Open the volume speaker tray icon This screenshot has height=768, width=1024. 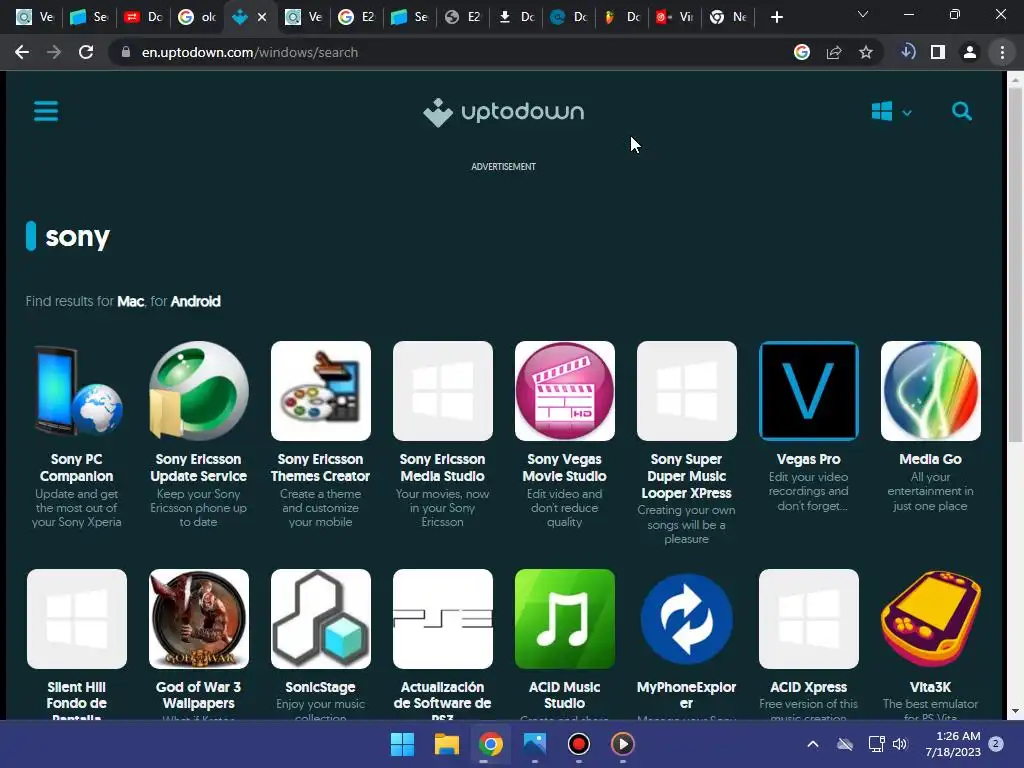tap(900, 744)
